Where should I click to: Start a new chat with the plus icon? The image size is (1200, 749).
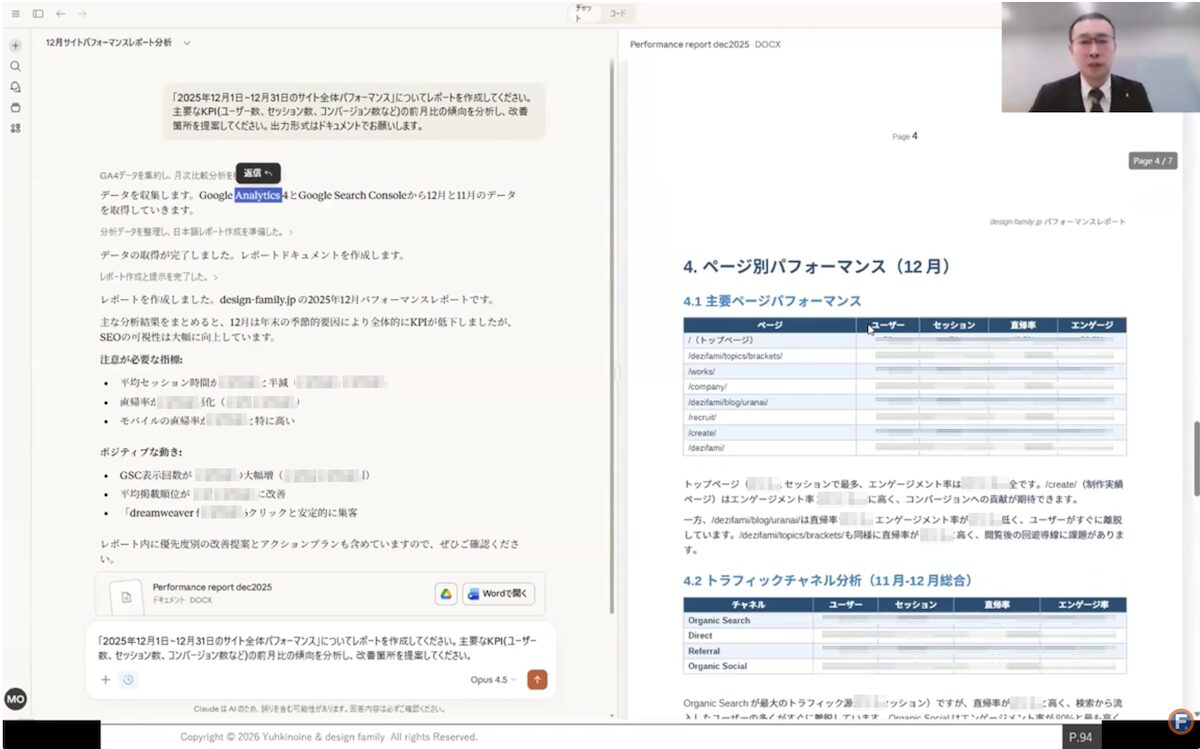pyautogui.click(x=15, y=46)
